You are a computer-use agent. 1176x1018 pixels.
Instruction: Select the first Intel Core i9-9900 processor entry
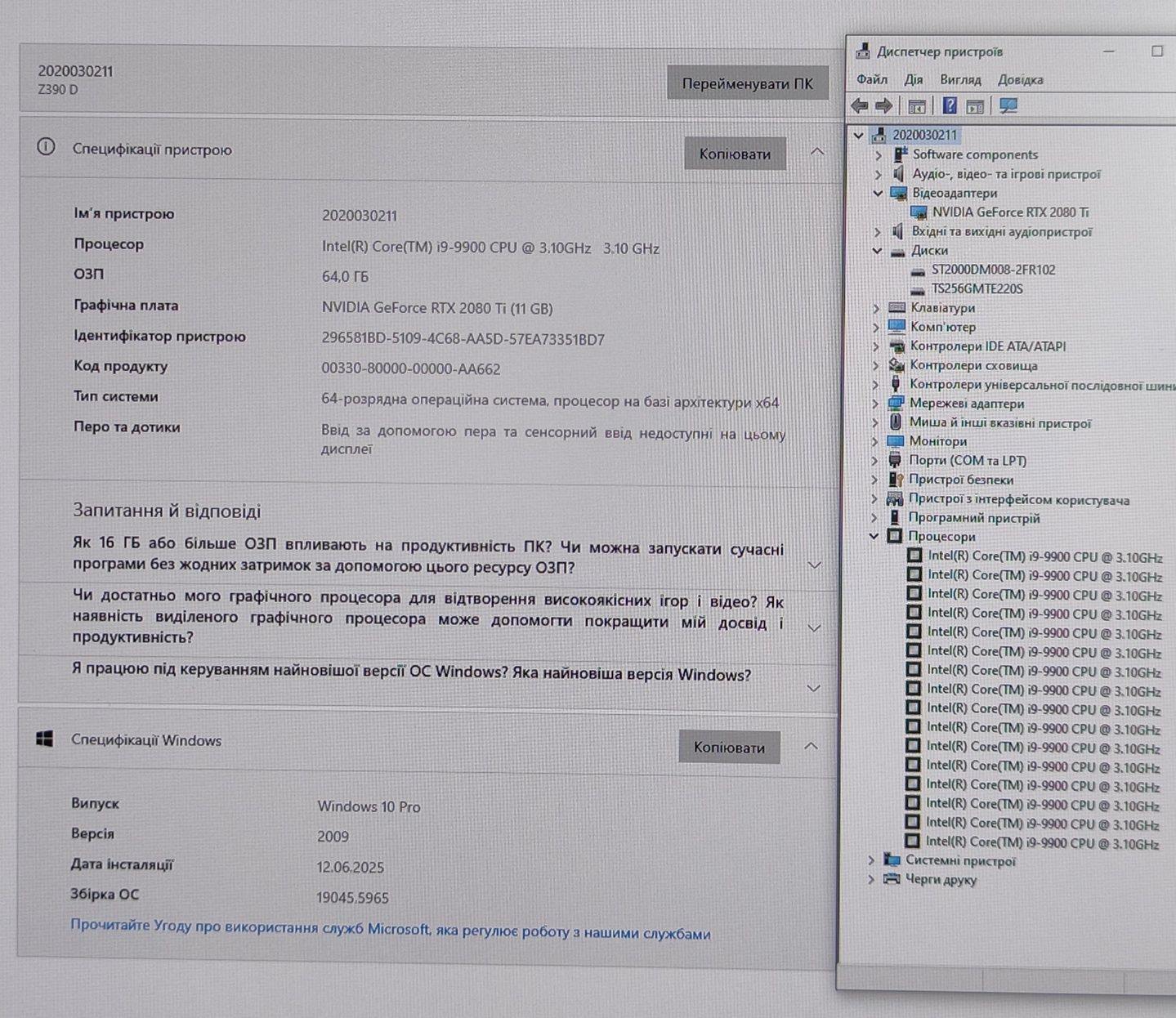tap(1044, 556)
